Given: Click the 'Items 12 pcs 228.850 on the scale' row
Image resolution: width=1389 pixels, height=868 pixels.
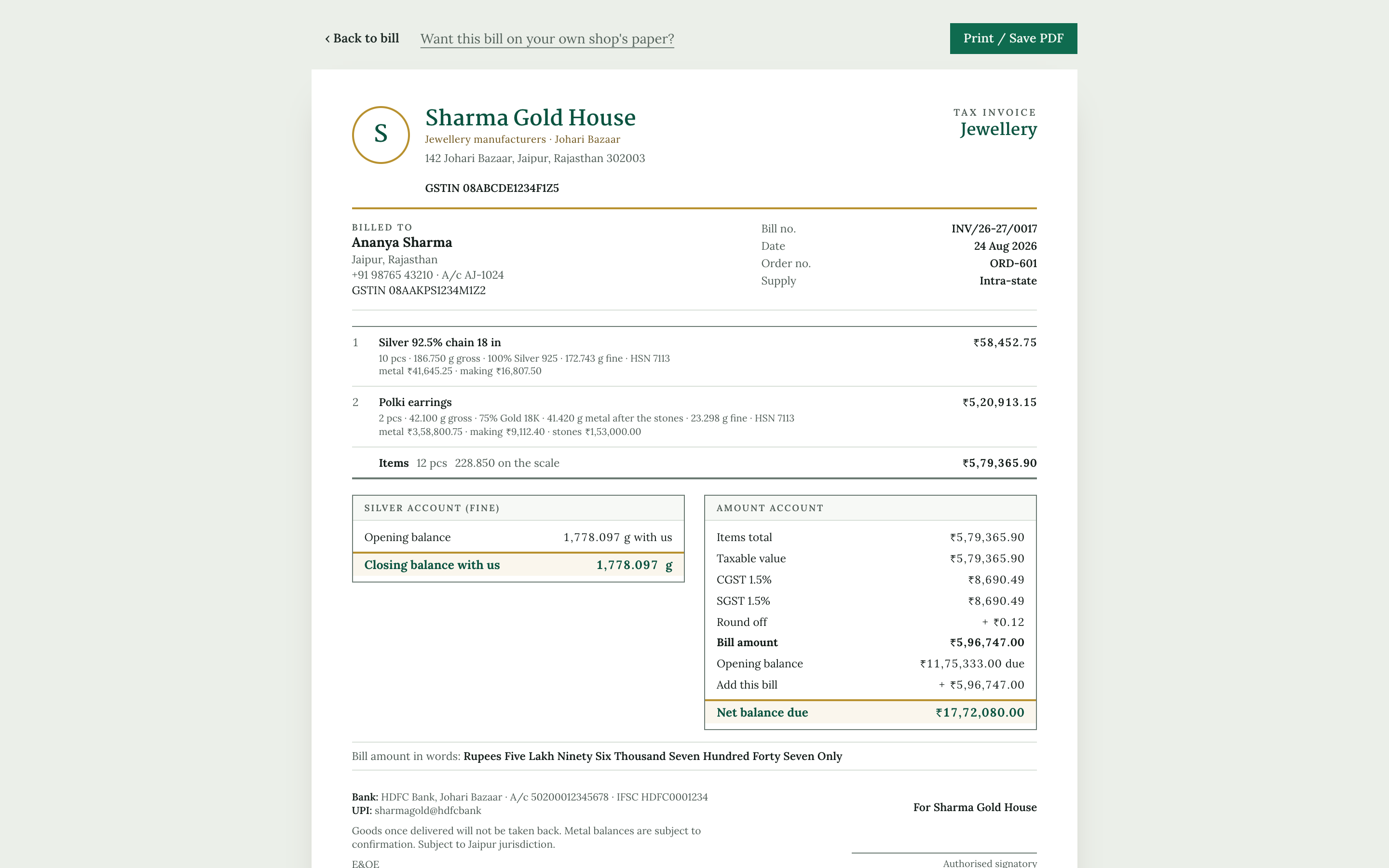Looking at the screenshot, I should click(694, 463).
